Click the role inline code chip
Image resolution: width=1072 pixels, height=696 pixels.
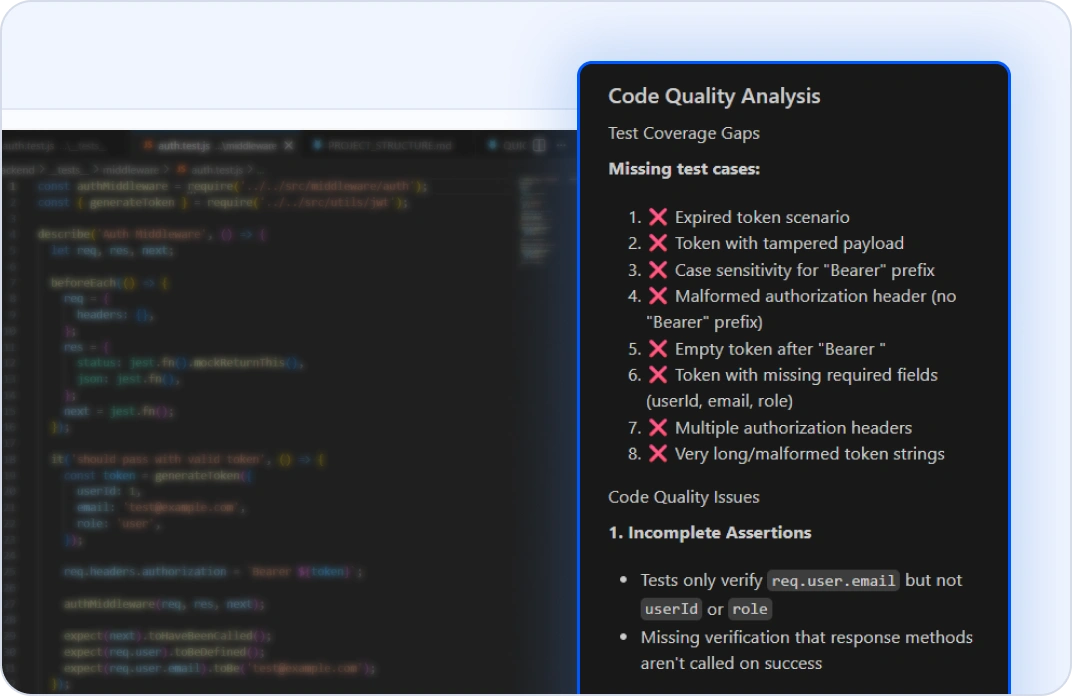pyautogui.click(x=749, y=609)
